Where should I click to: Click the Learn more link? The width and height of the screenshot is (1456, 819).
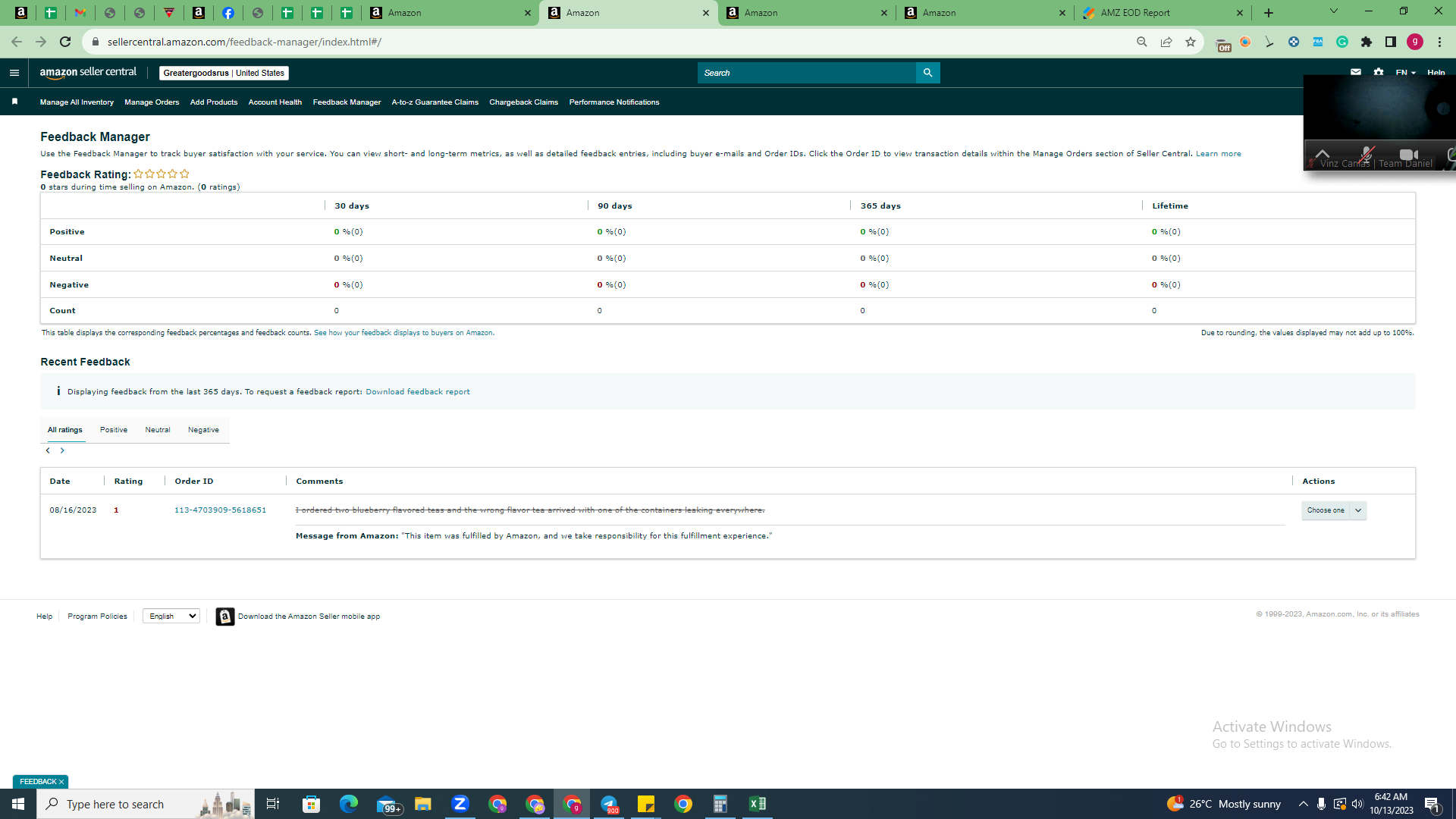point(1219,154)
